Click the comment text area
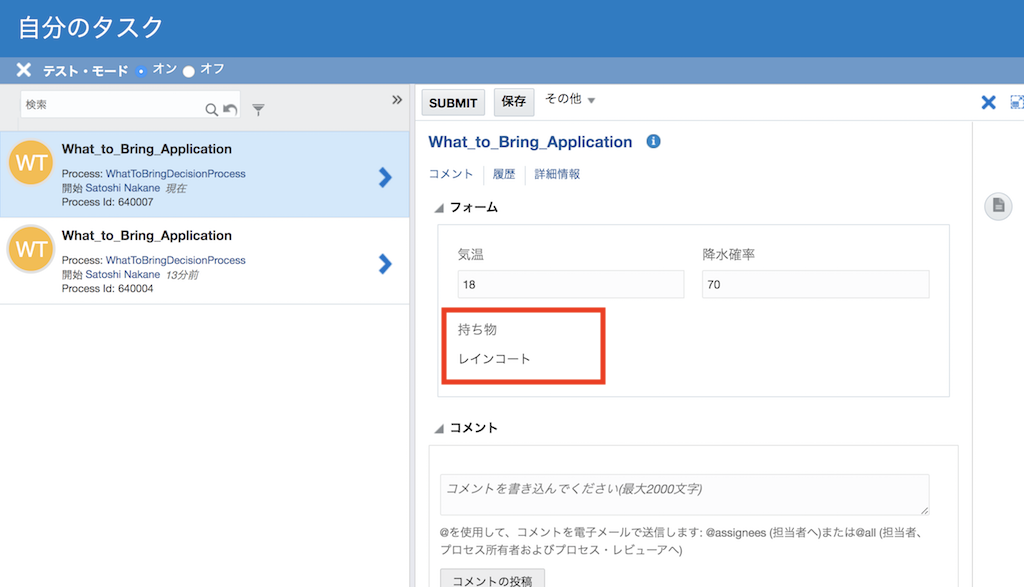Screen dimensions: 1024x587 pyautogui.click(x=684, y=494)
